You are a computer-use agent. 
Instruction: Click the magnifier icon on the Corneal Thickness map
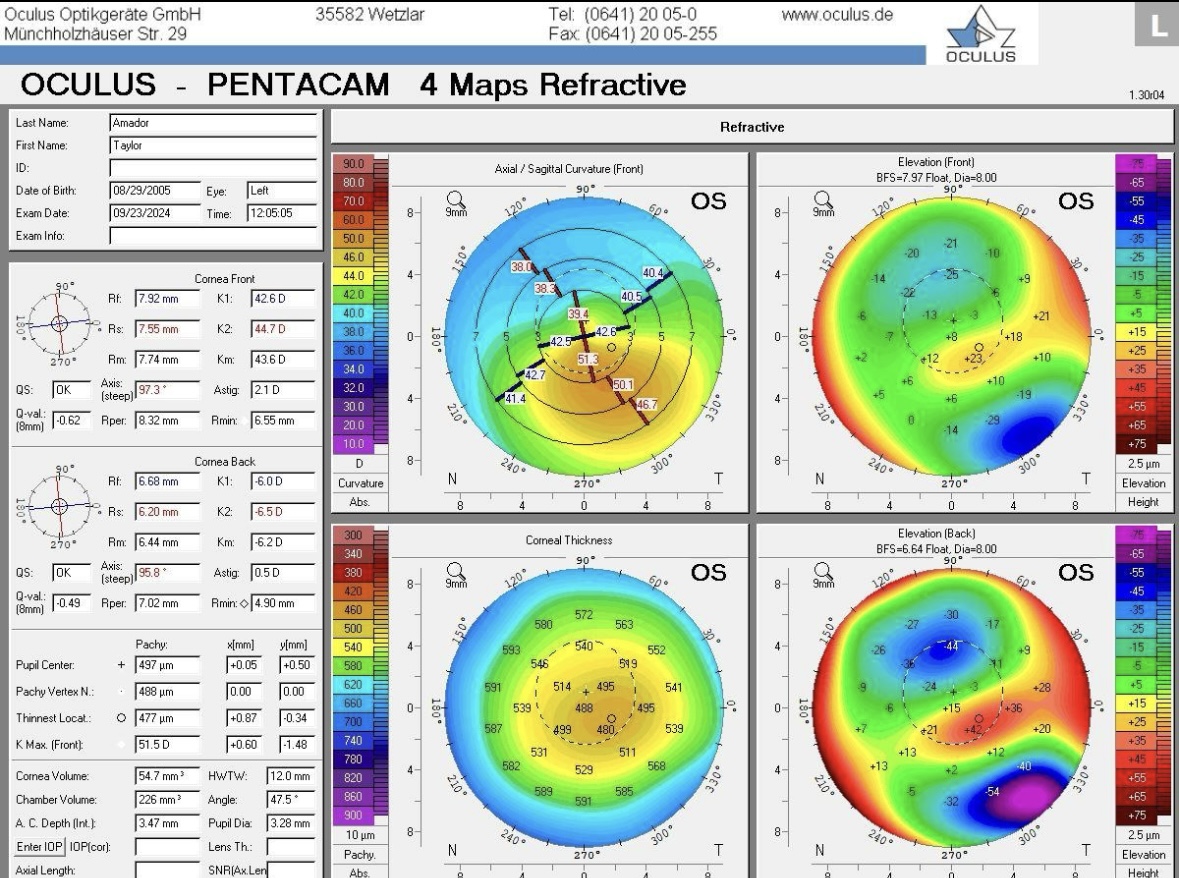(455, 571)
